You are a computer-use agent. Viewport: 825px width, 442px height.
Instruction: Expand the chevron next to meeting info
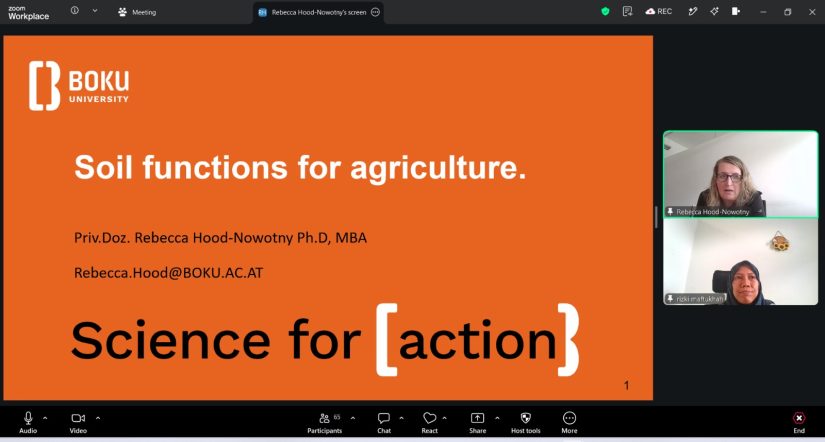(95, 11)
